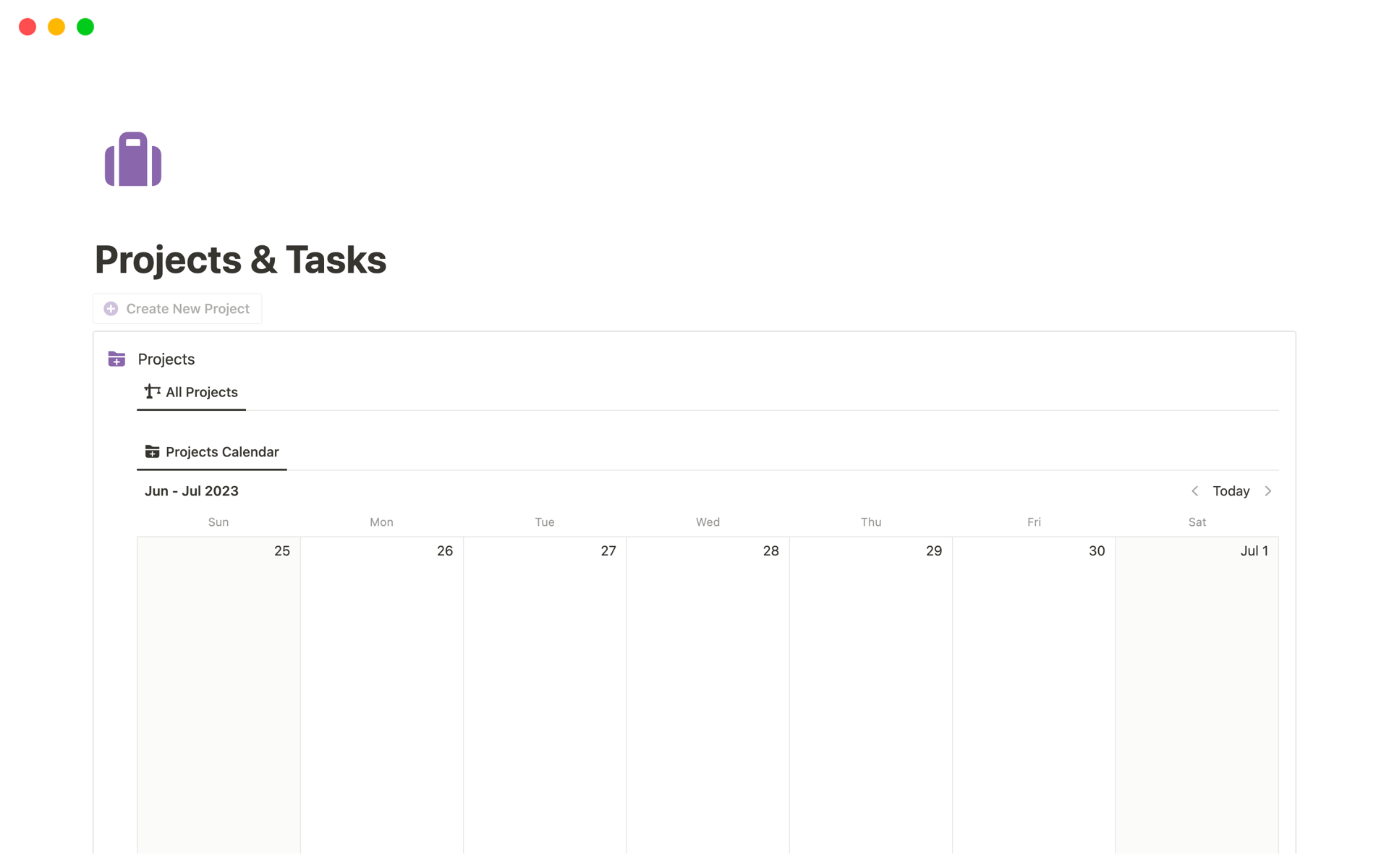Viewport: 1389px width, 868px height.
Task: Click the Jul 1 calendar cell
Action: click(1197, 687)
